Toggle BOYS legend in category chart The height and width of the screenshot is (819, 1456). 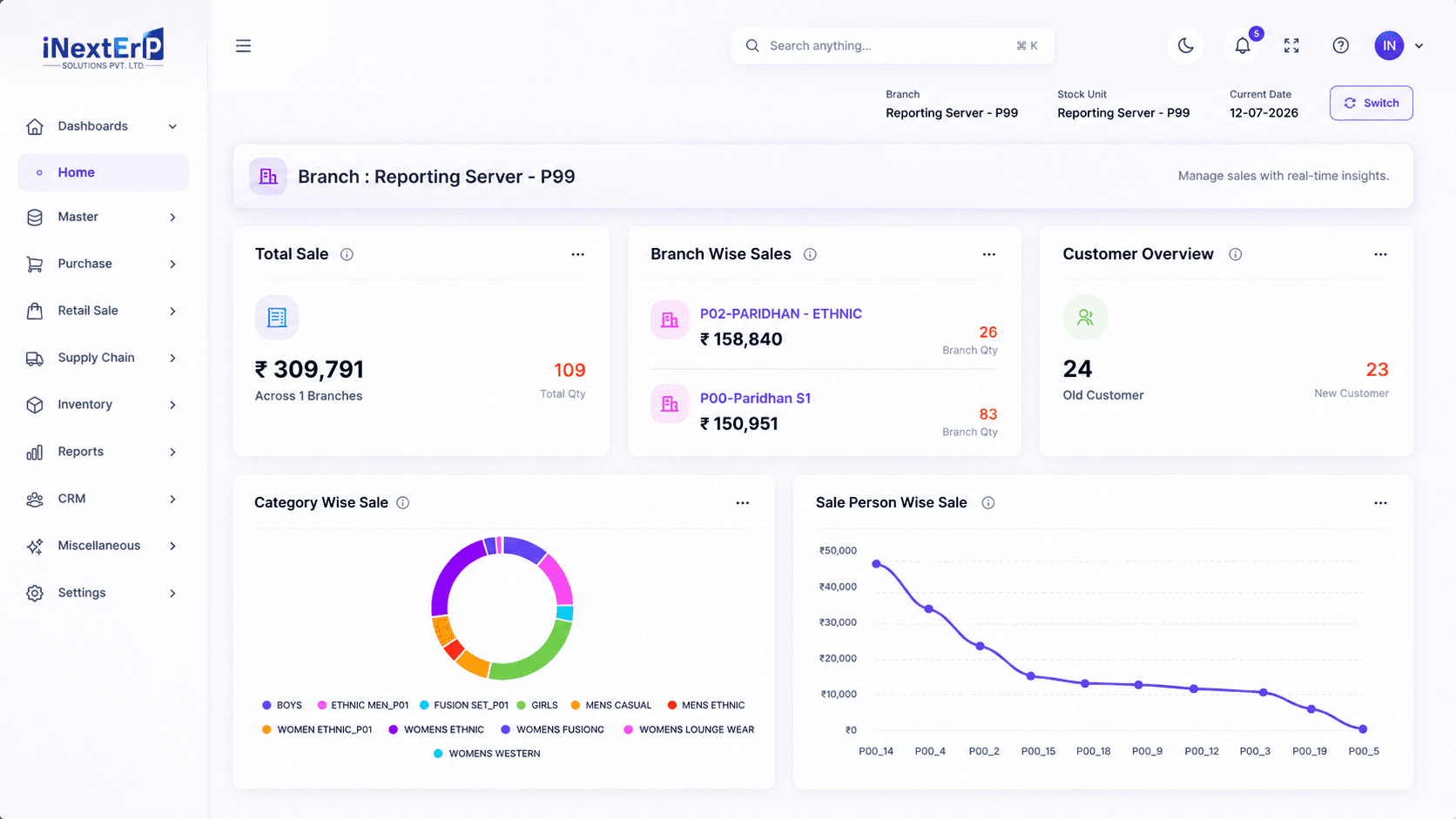(282, 705)
